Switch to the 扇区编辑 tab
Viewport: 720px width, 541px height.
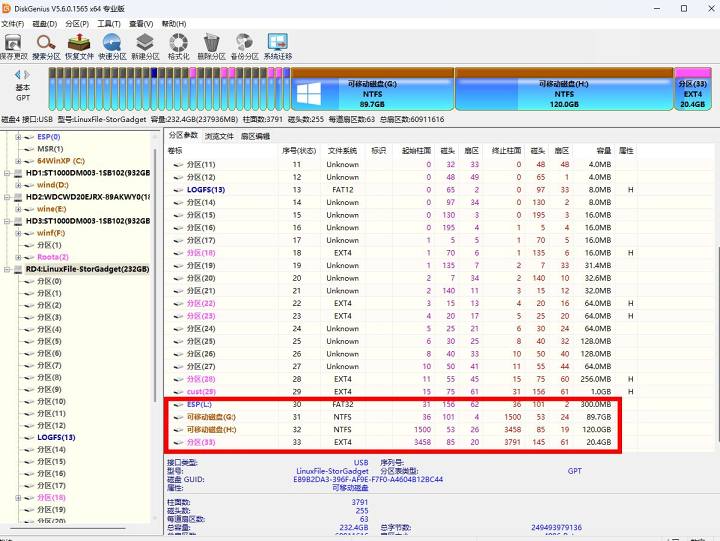(x=255, y=136)
